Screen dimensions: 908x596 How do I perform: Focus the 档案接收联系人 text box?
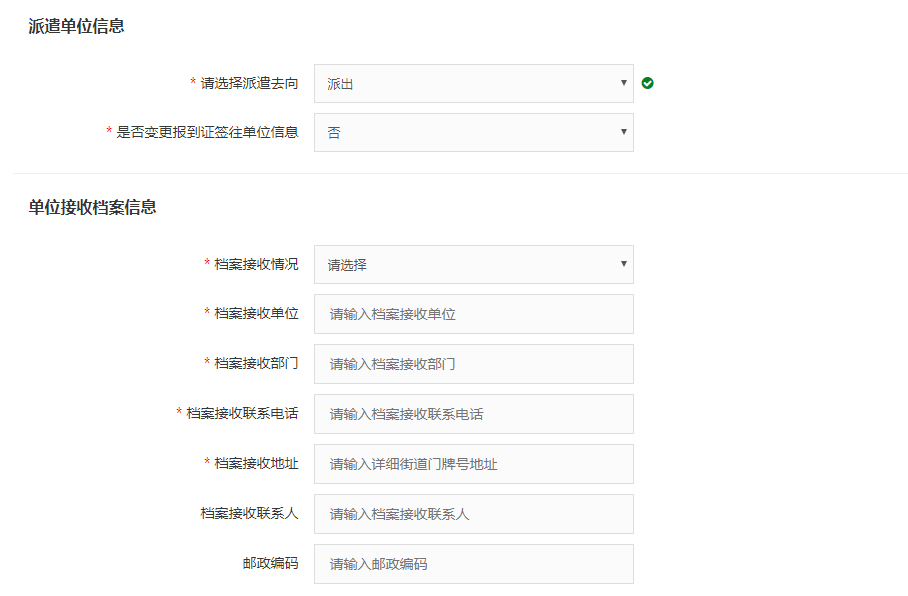coord(473,514)
